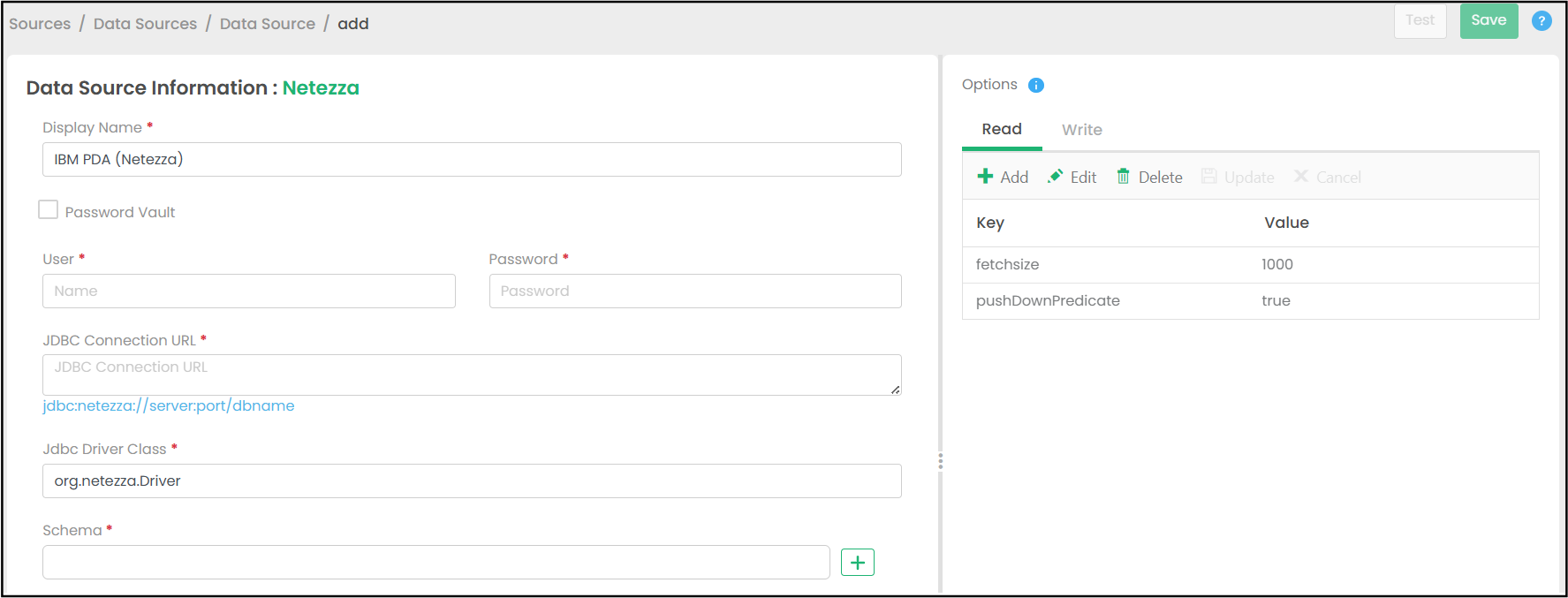Screen dimensions: 1568x598
Task: Click the Delete trash icon
Action: pos(1123,177)
